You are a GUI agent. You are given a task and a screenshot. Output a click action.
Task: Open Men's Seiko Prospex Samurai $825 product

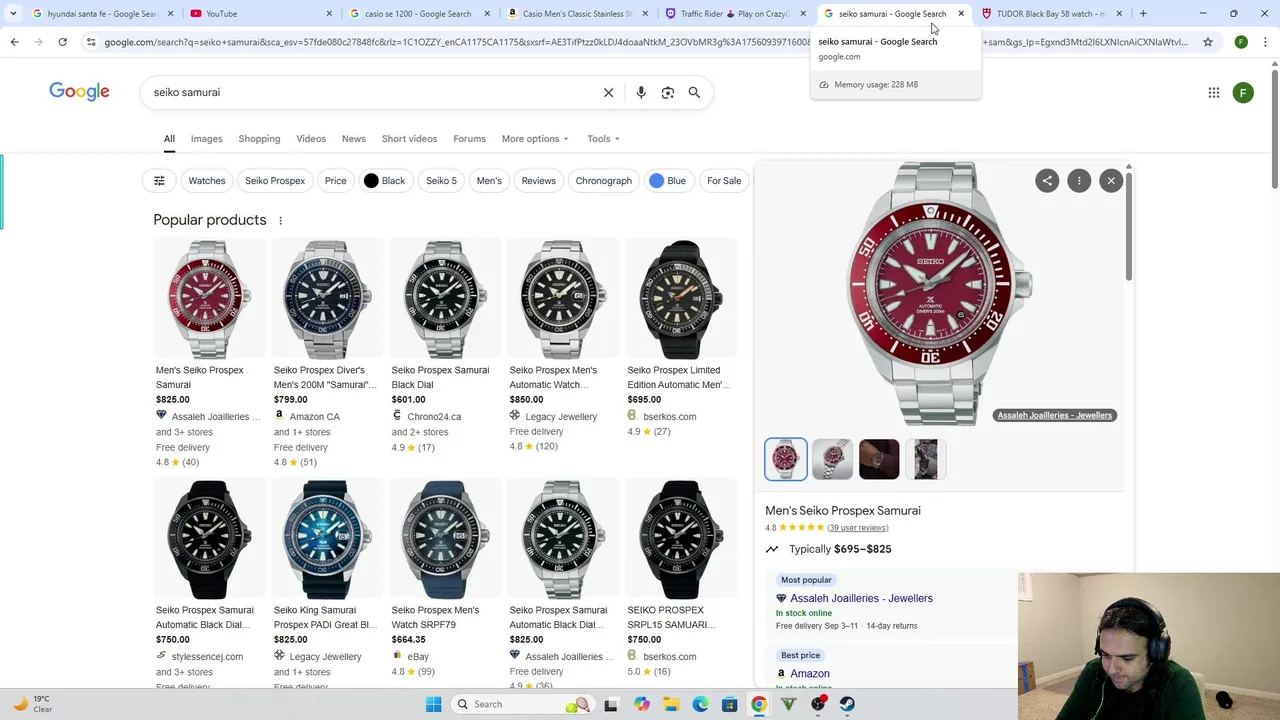pyautogui.click(x=210, y=352)
